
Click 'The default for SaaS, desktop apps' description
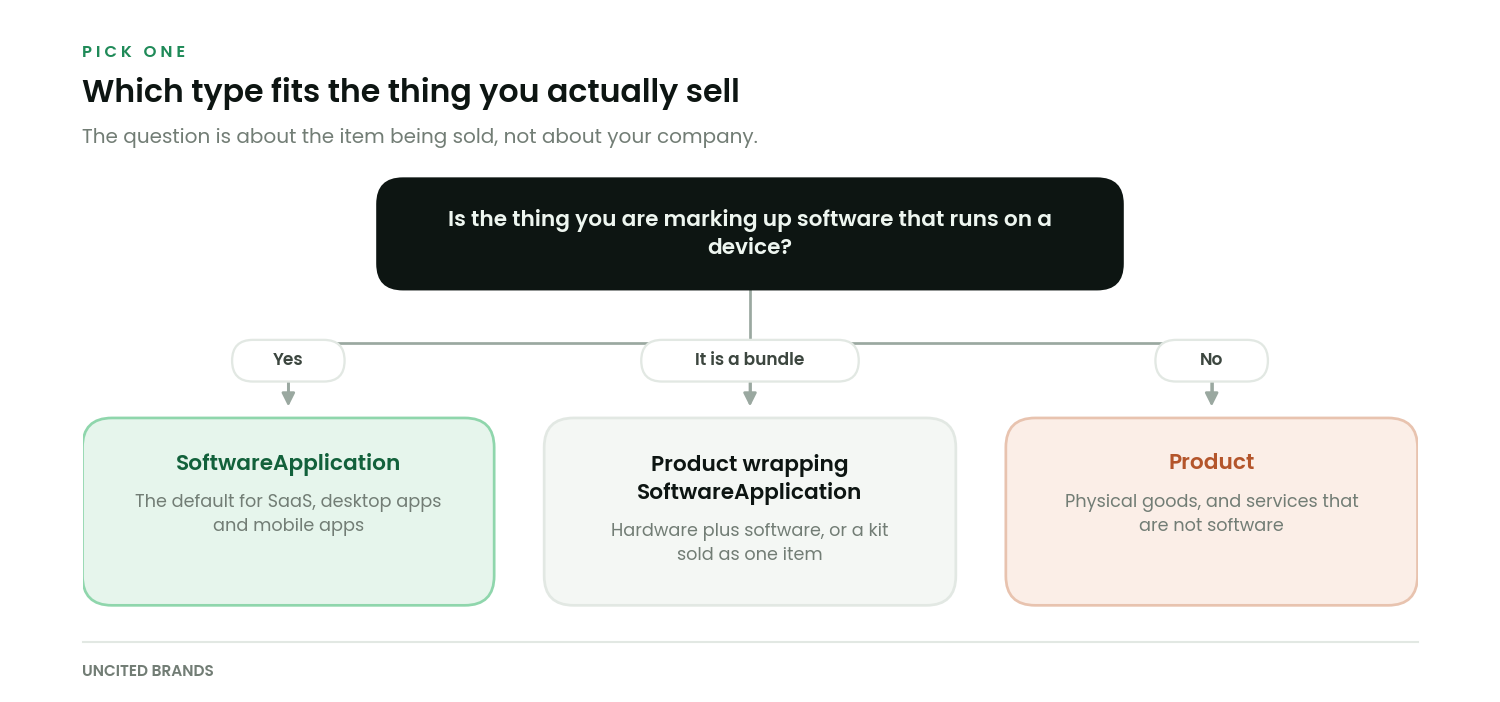[288, 513]
